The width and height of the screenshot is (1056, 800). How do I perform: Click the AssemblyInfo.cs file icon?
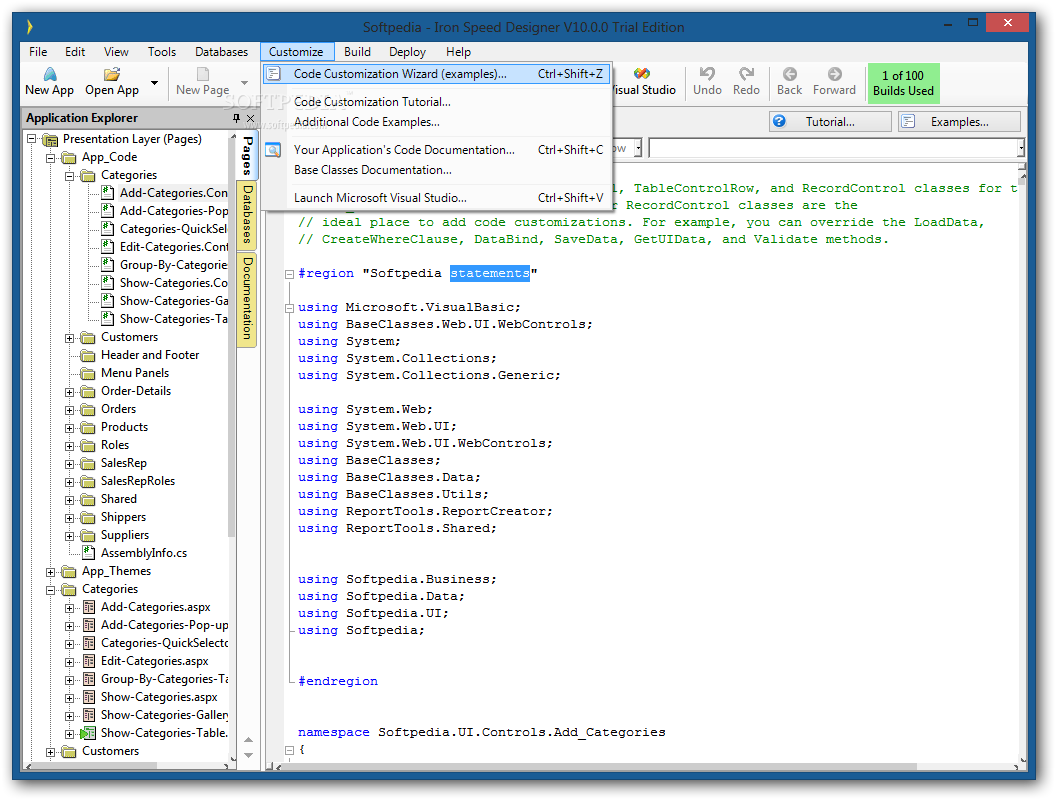[88, 552]
